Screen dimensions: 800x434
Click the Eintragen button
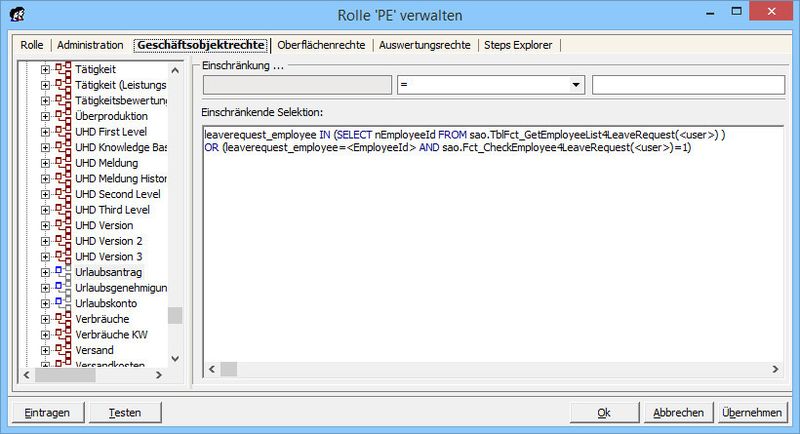point(47,413)
